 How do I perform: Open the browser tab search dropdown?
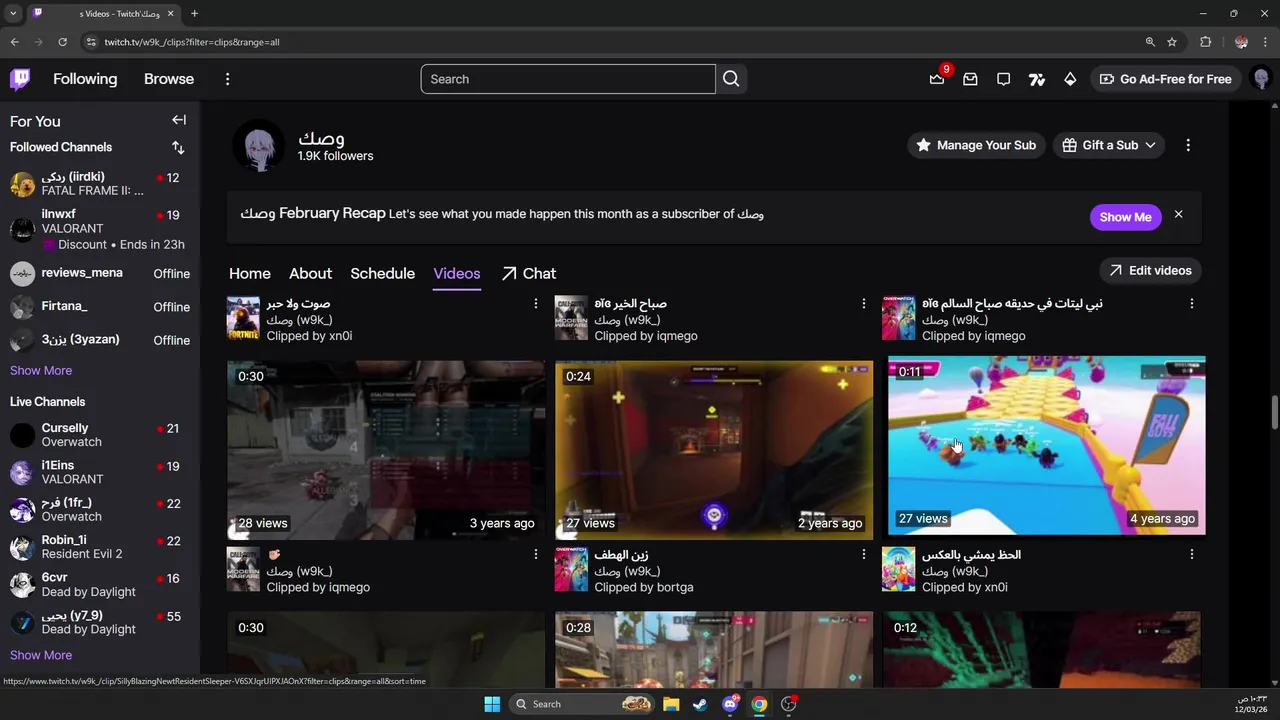pos(13,13)
